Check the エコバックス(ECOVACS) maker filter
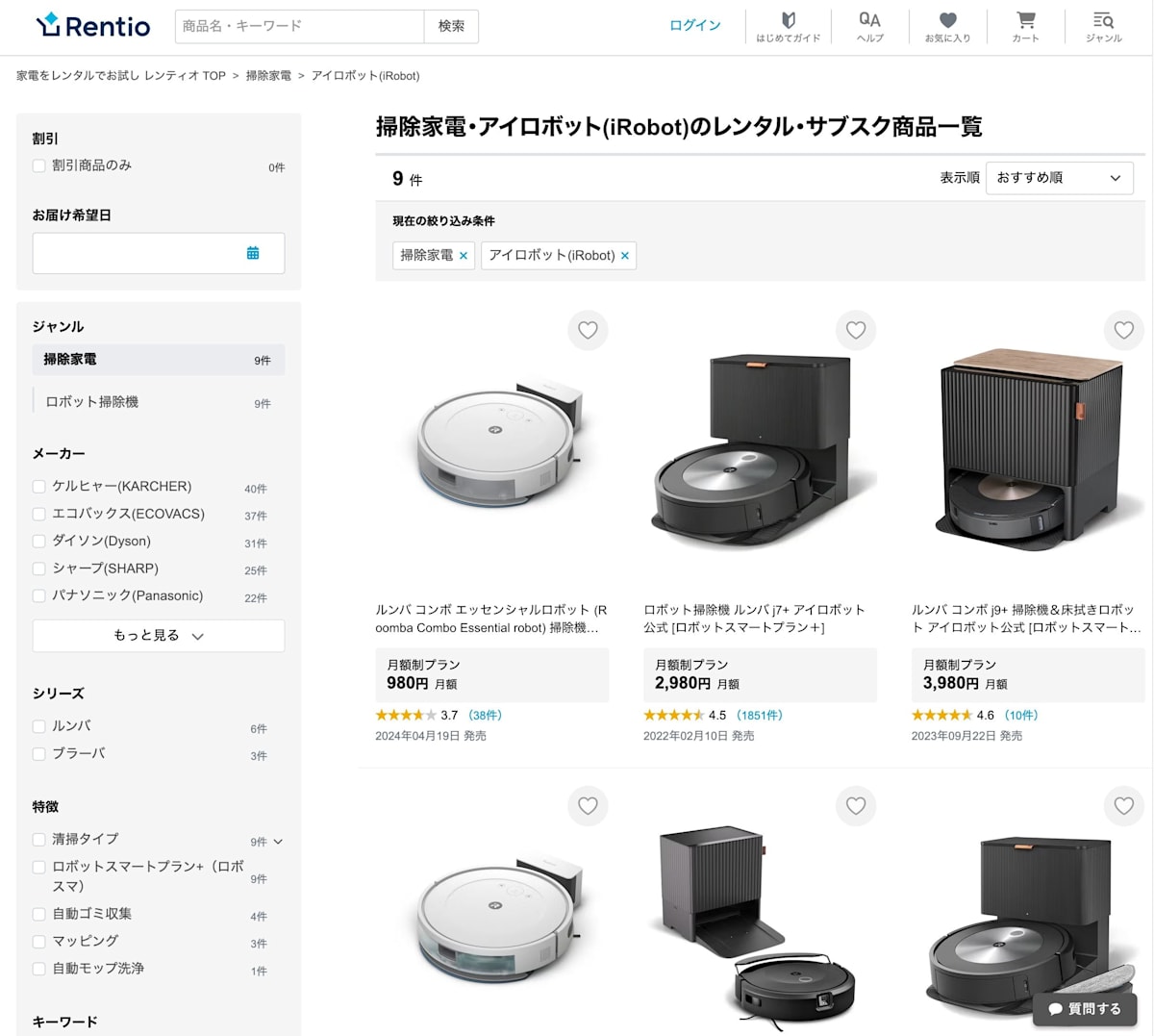 pos(39,514)
